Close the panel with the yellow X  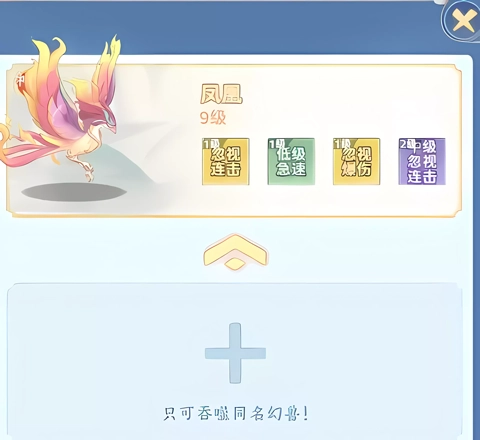point(464,21)
